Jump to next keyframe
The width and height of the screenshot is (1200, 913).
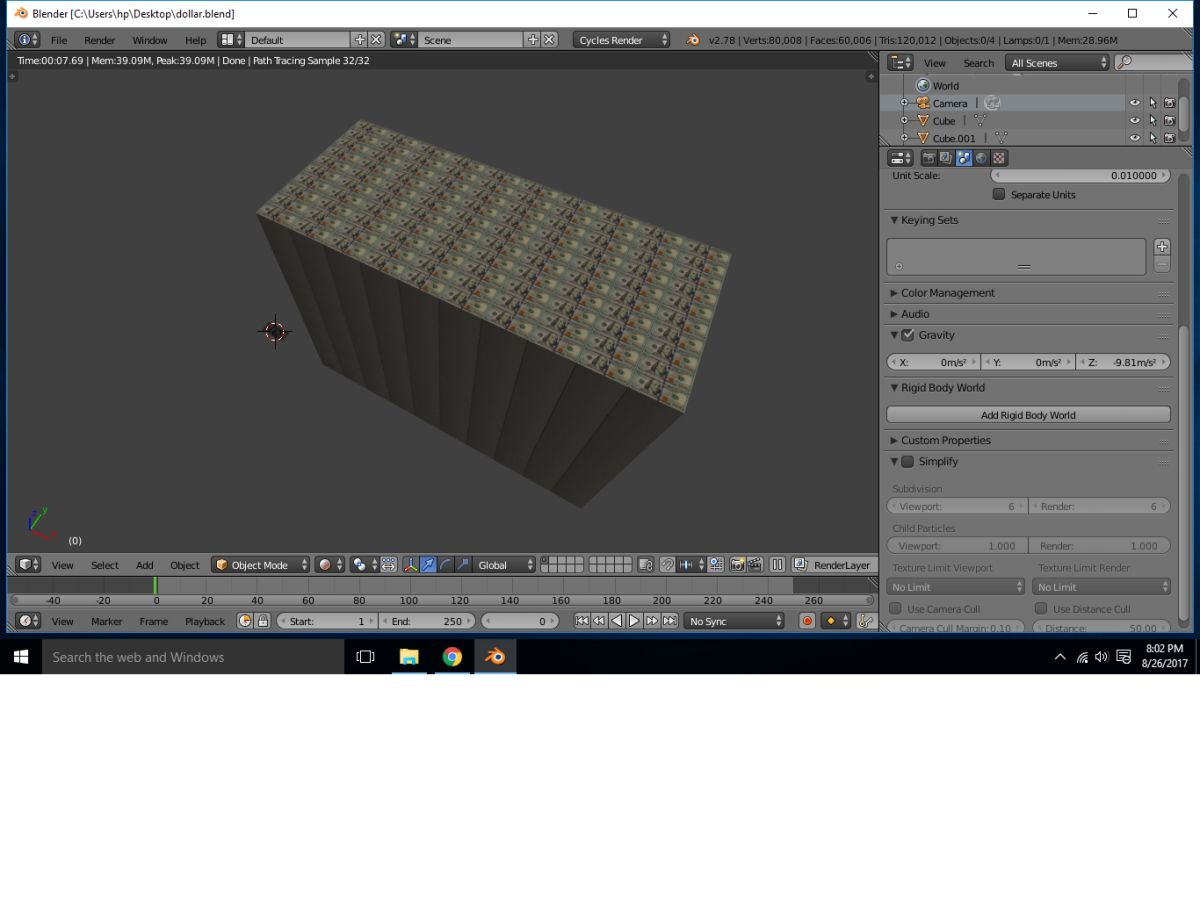click(x=652, y=621)
